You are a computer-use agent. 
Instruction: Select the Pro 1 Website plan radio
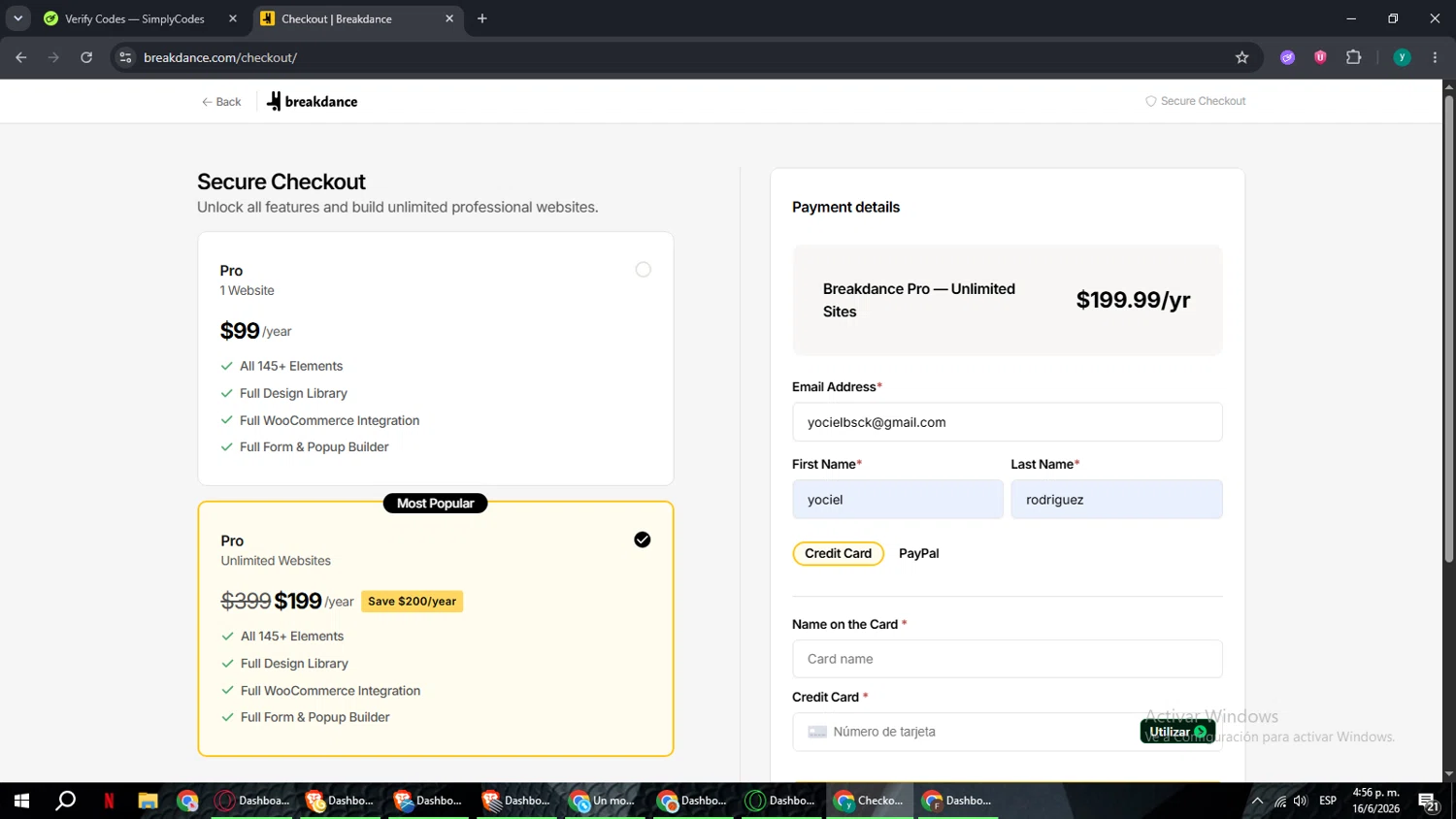(x=643, y=270)
